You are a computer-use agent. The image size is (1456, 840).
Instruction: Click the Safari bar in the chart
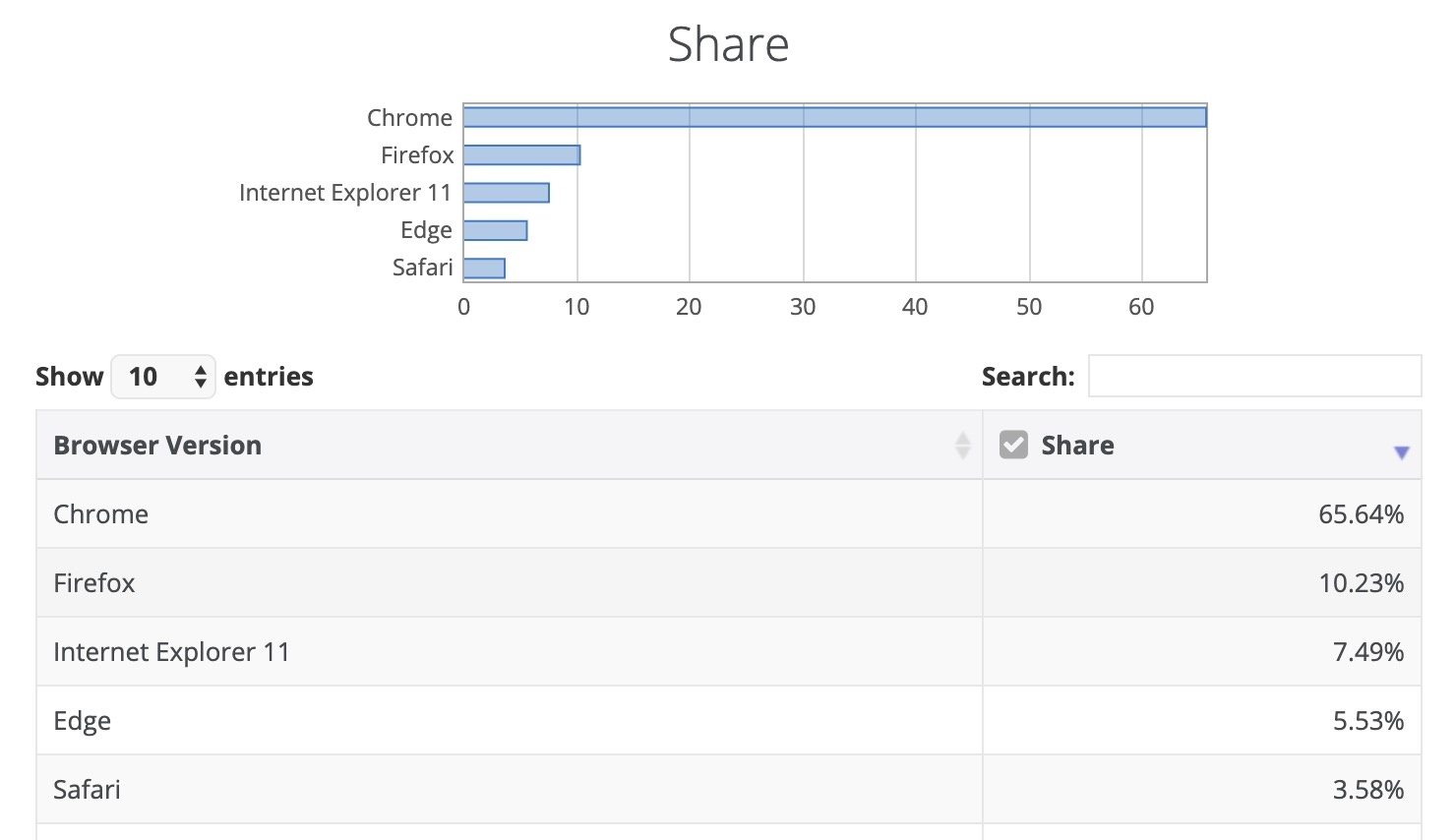(x=484, y=268)
